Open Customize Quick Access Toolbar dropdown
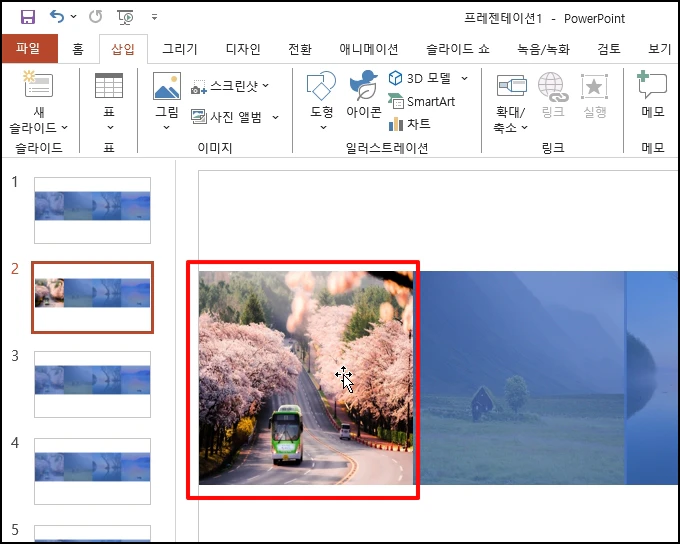The width and height of the screenshot is (680, 544). click(154, 17)
